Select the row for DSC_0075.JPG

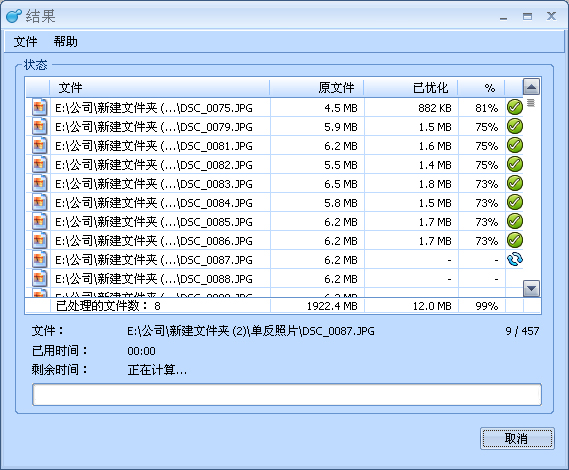[274, 107]
